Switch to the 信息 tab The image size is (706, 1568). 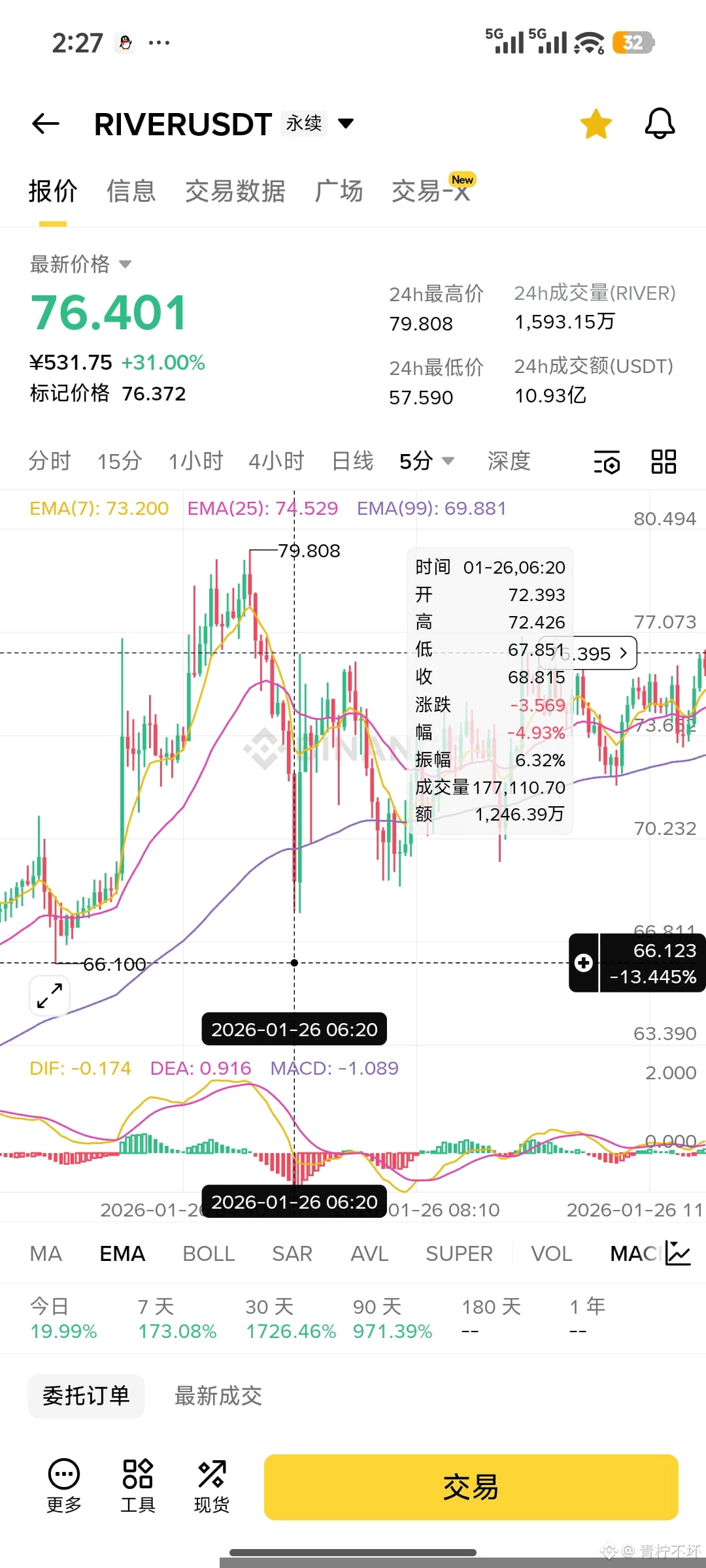click(131, 191)
